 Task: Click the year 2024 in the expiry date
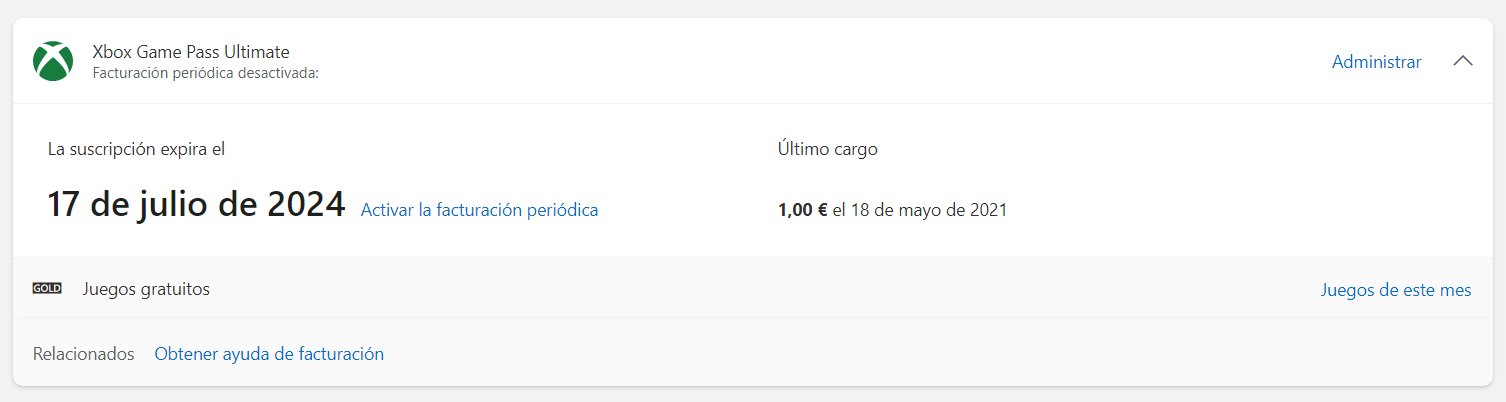click(306, 205)
